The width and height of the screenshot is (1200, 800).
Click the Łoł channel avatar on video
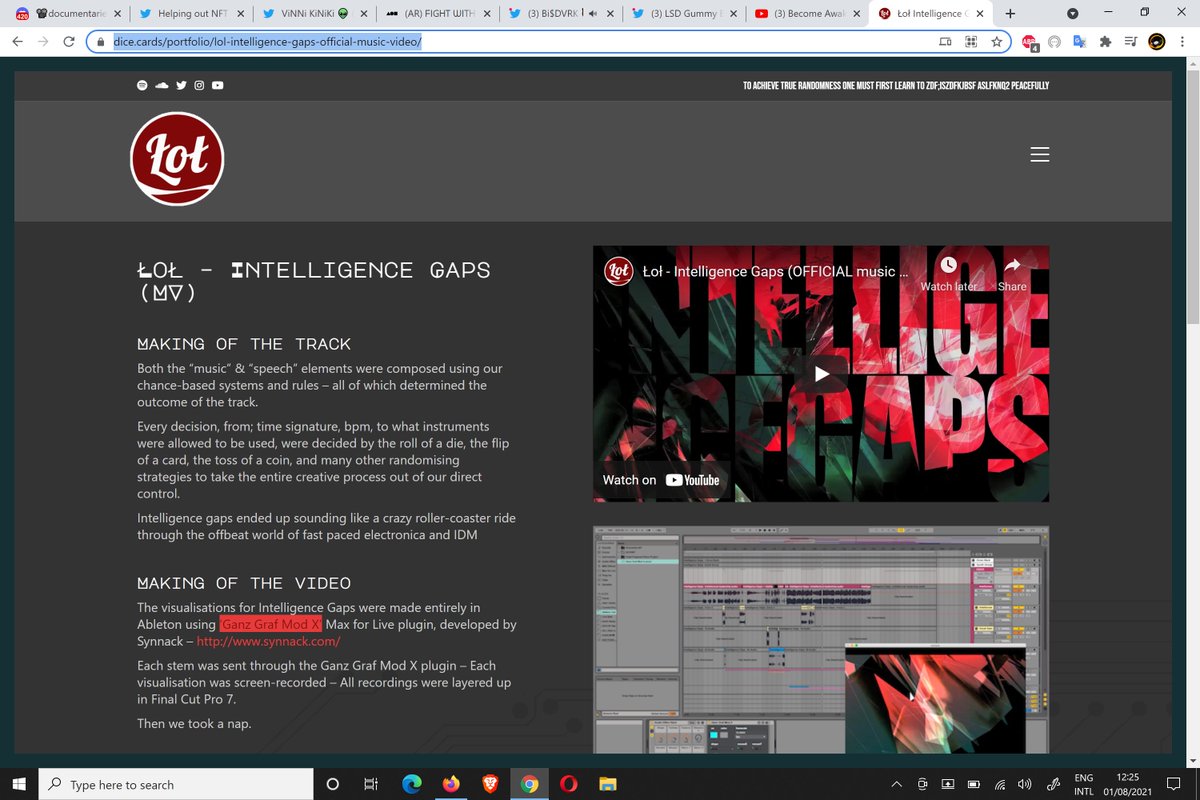tap(619, 271)
